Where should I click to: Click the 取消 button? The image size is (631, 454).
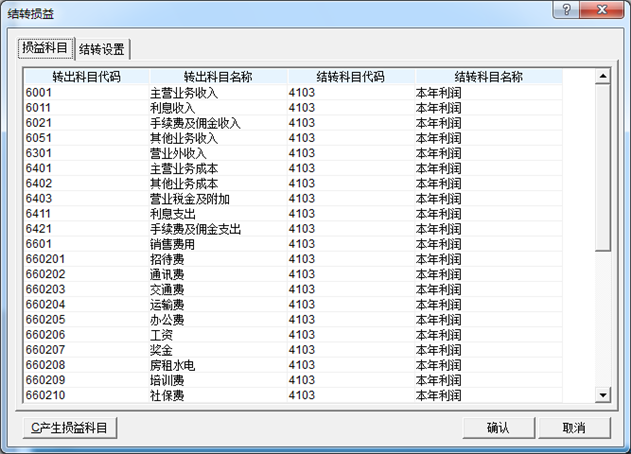(573, 427)
